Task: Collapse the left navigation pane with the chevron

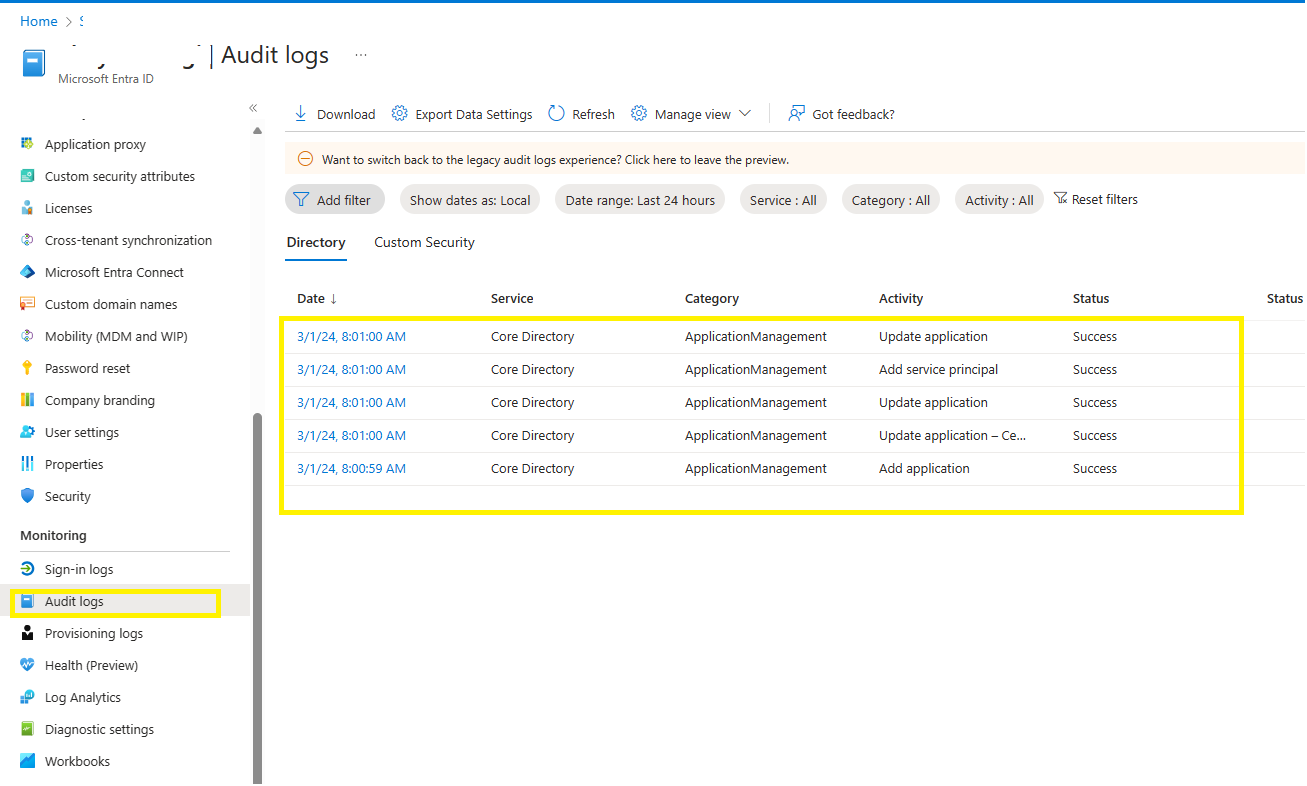Action: click(x=252, y=107)
